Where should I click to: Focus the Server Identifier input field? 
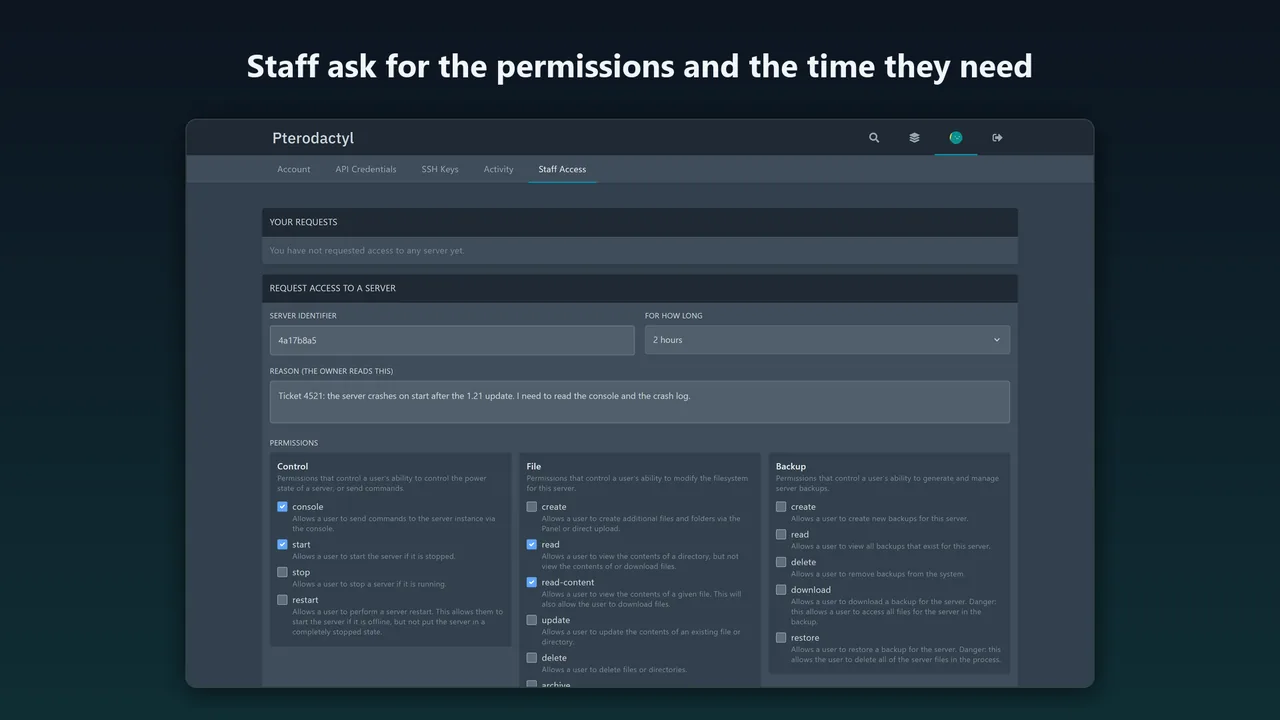tap(452, 340)
